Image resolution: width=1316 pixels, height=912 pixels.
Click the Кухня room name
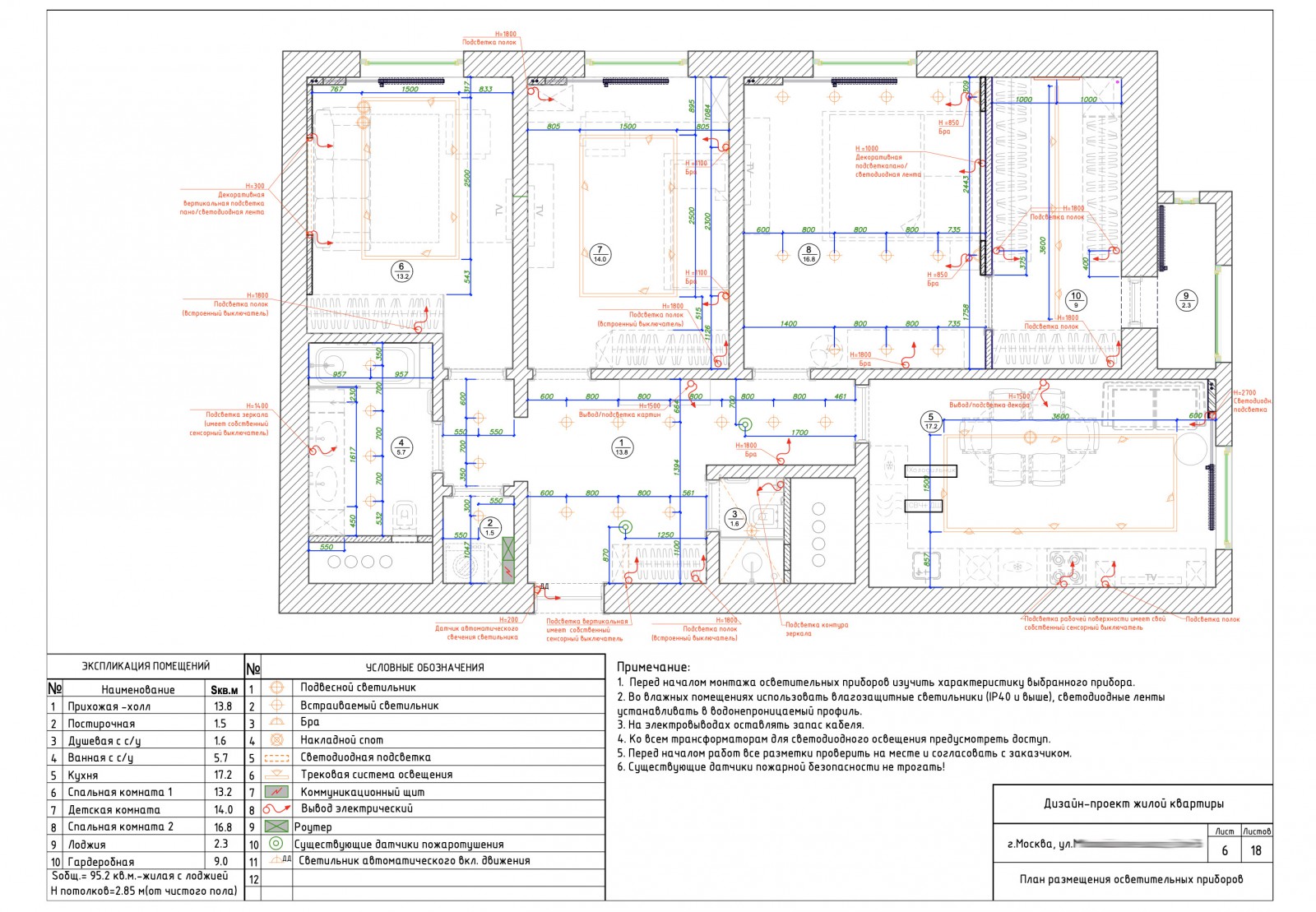pos(83,775)
